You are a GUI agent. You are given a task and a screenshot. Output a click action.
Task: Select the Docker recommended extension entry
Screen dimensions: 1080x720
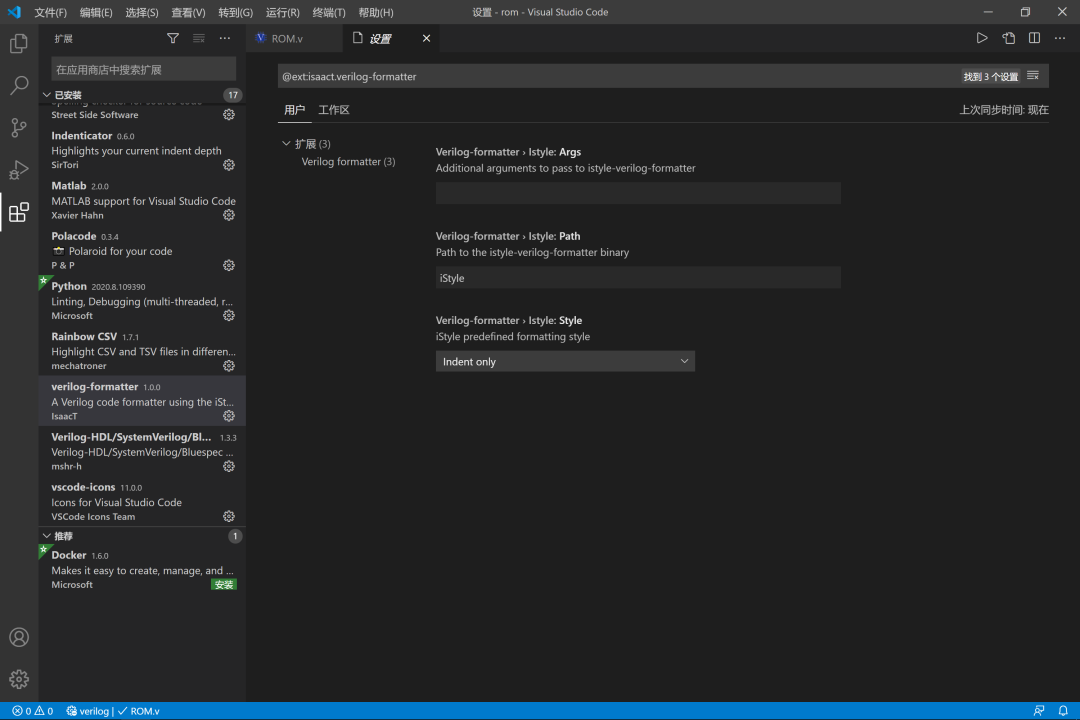(142, 569)
